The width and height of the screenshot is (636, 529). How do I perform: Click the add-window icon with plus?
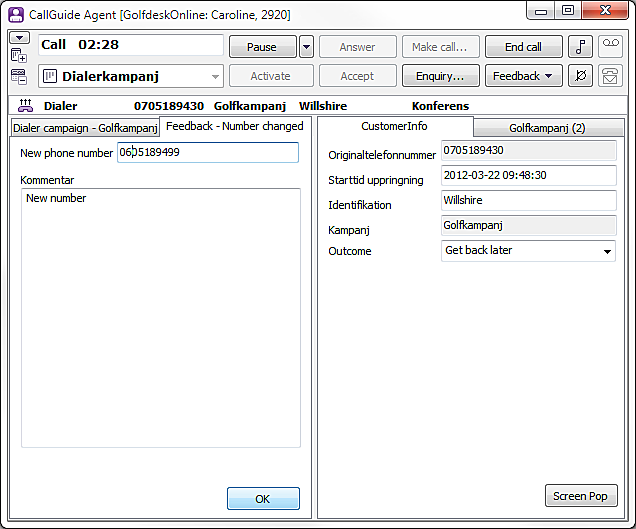click(19, 56)
